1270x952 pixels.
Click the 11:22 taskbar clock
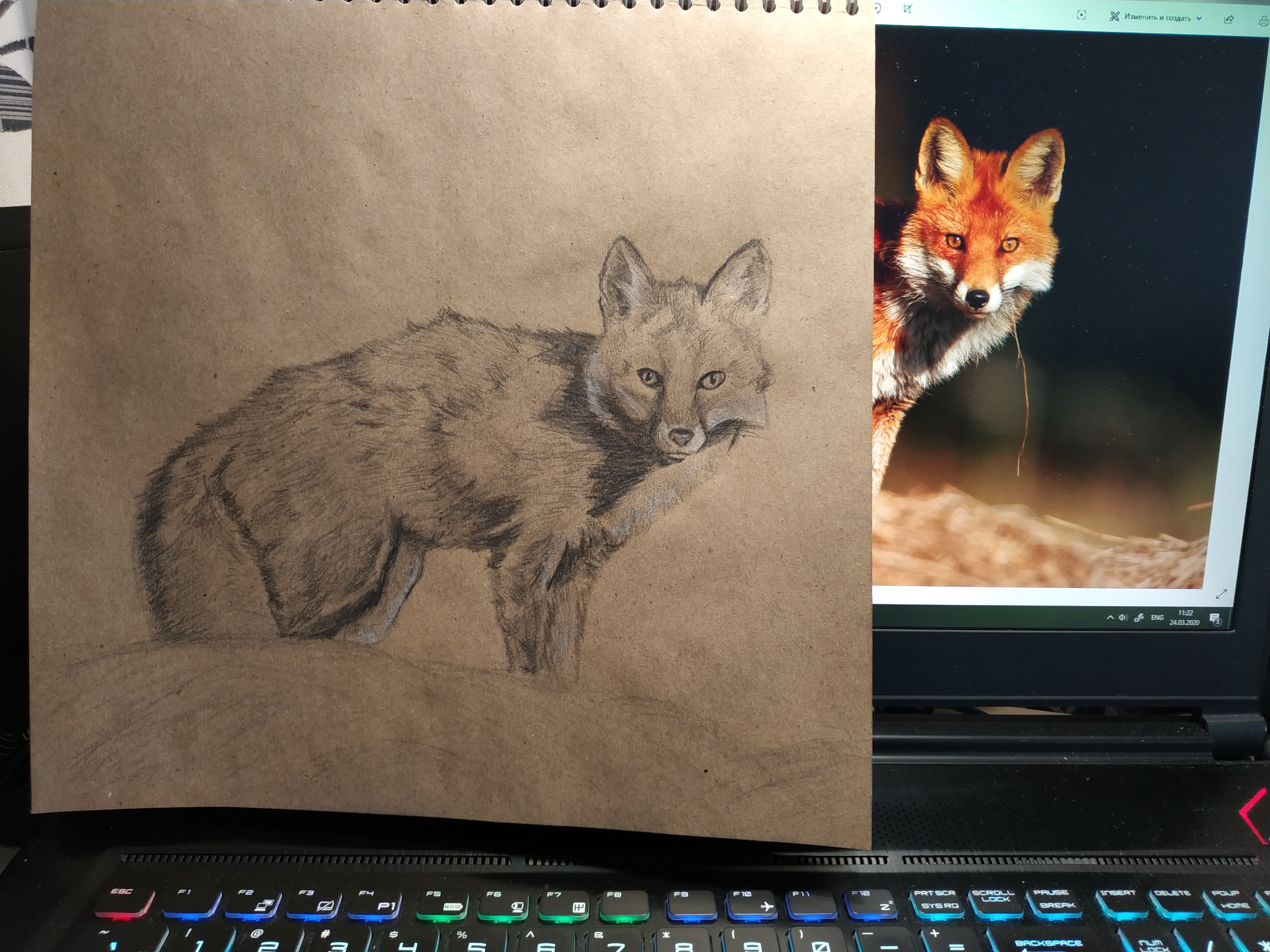pos(1186,613)
